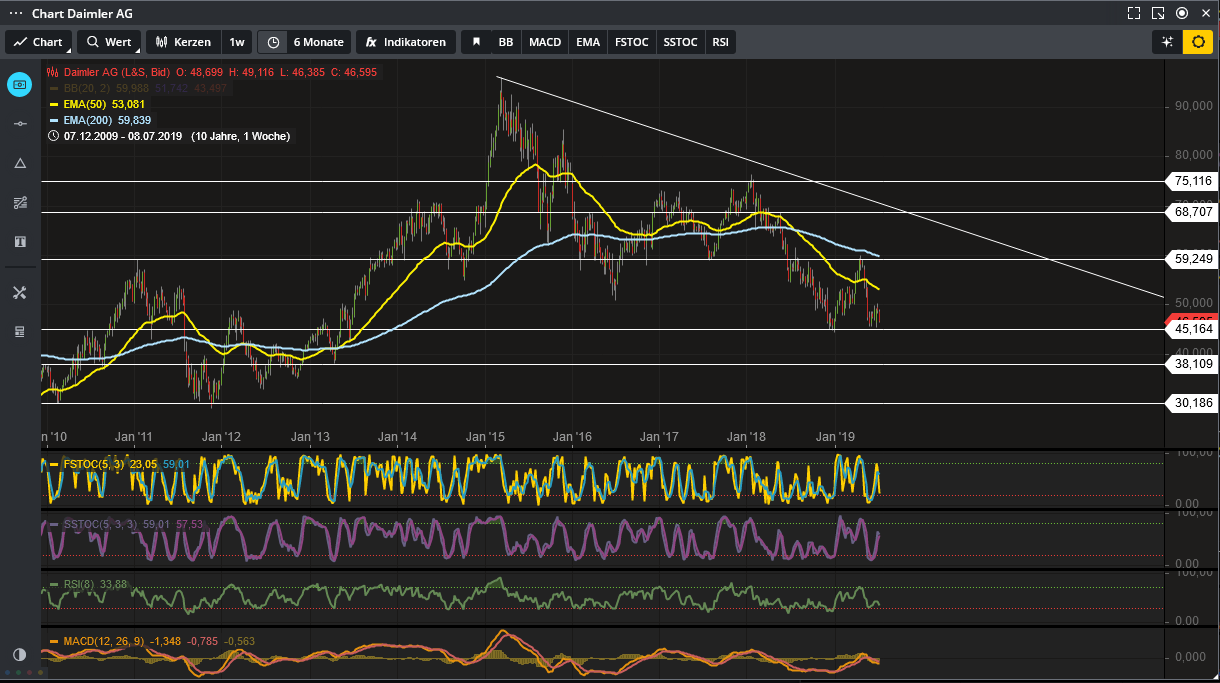The image size is (1220, 683).
Task: Open the Chart type dropdown
Action: click(x=38, y=42)
